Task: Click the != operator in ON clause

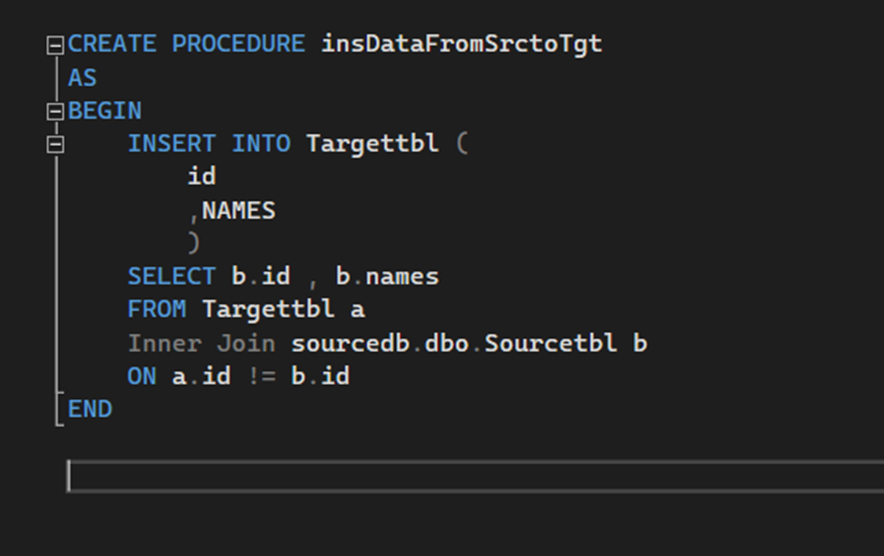Action: (262, 376)
